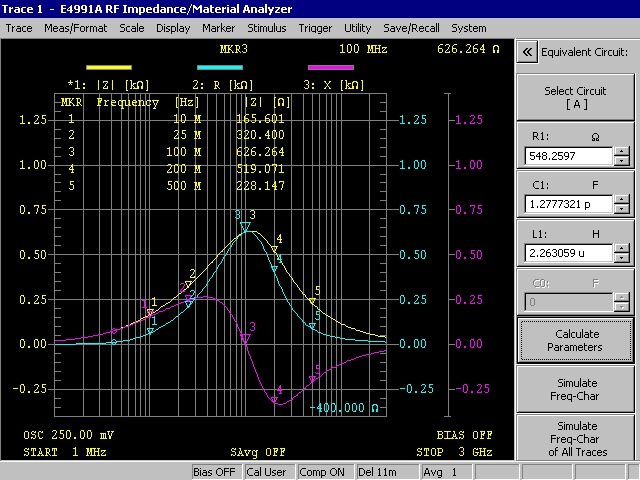Click the START 1 MHz stimulus label
This screenshot has width=640, height=480.
tap(65, 452)
